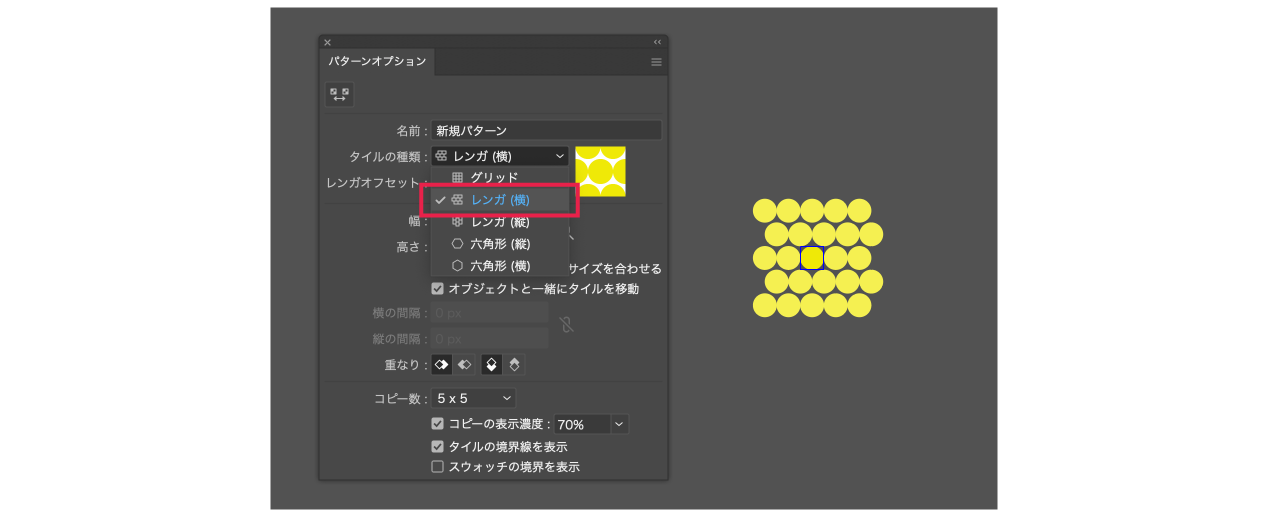Open the Pattern Options panel menu

(656, 62)
